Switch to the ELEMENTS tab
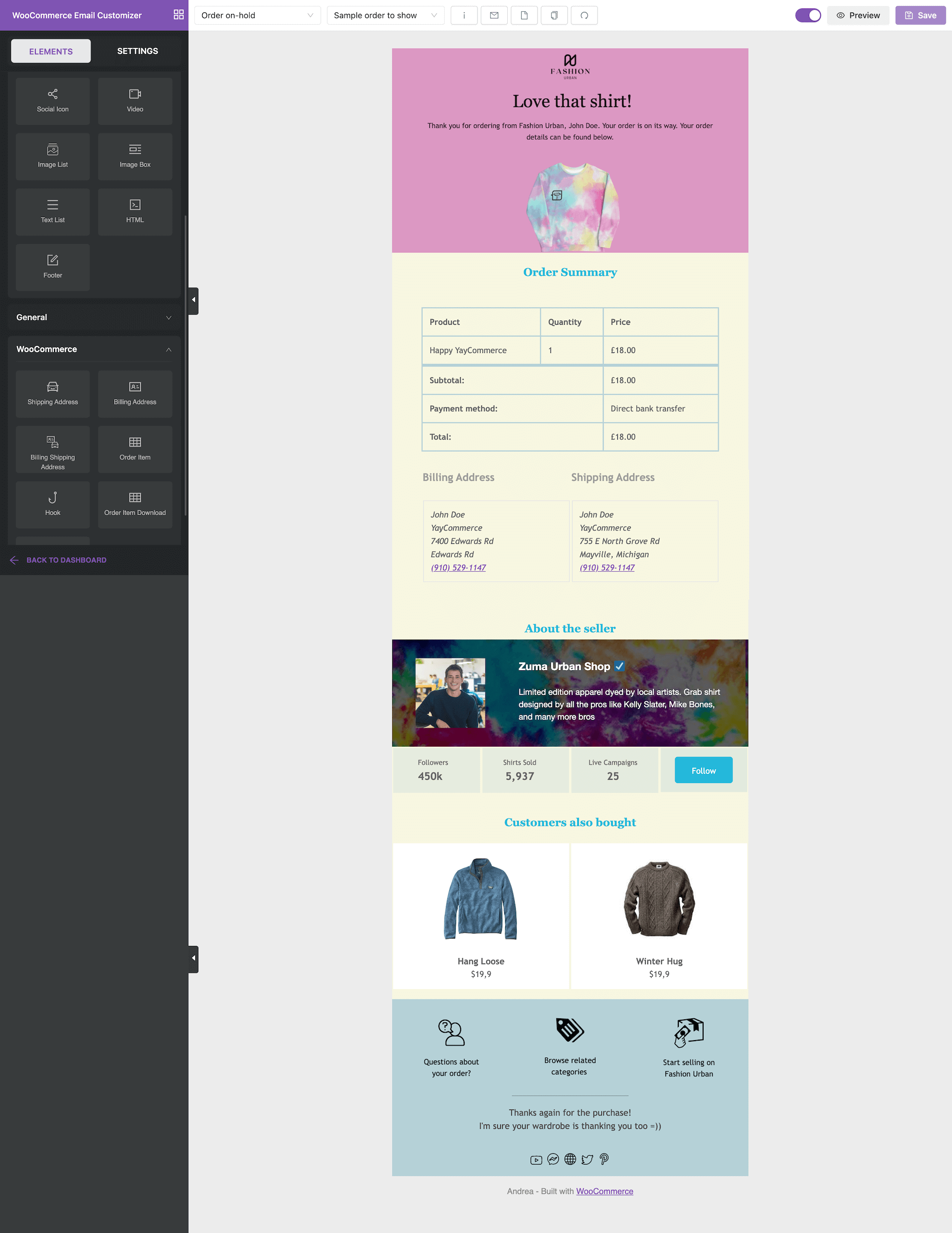This screenshot has height=1233, width=952. click(51, 50)
